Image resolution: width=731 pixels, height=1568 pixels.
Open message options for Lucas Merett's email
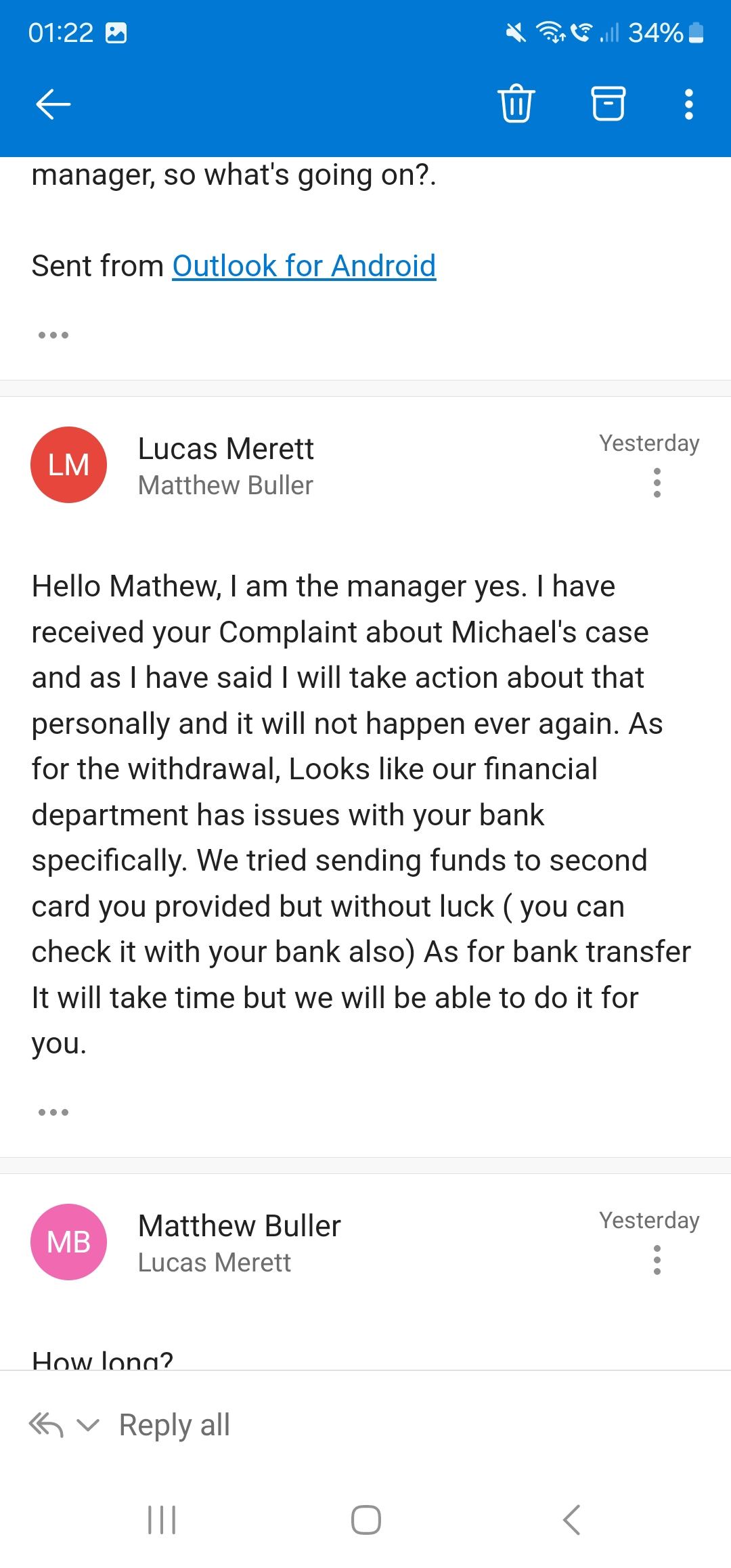coord(657,483)
